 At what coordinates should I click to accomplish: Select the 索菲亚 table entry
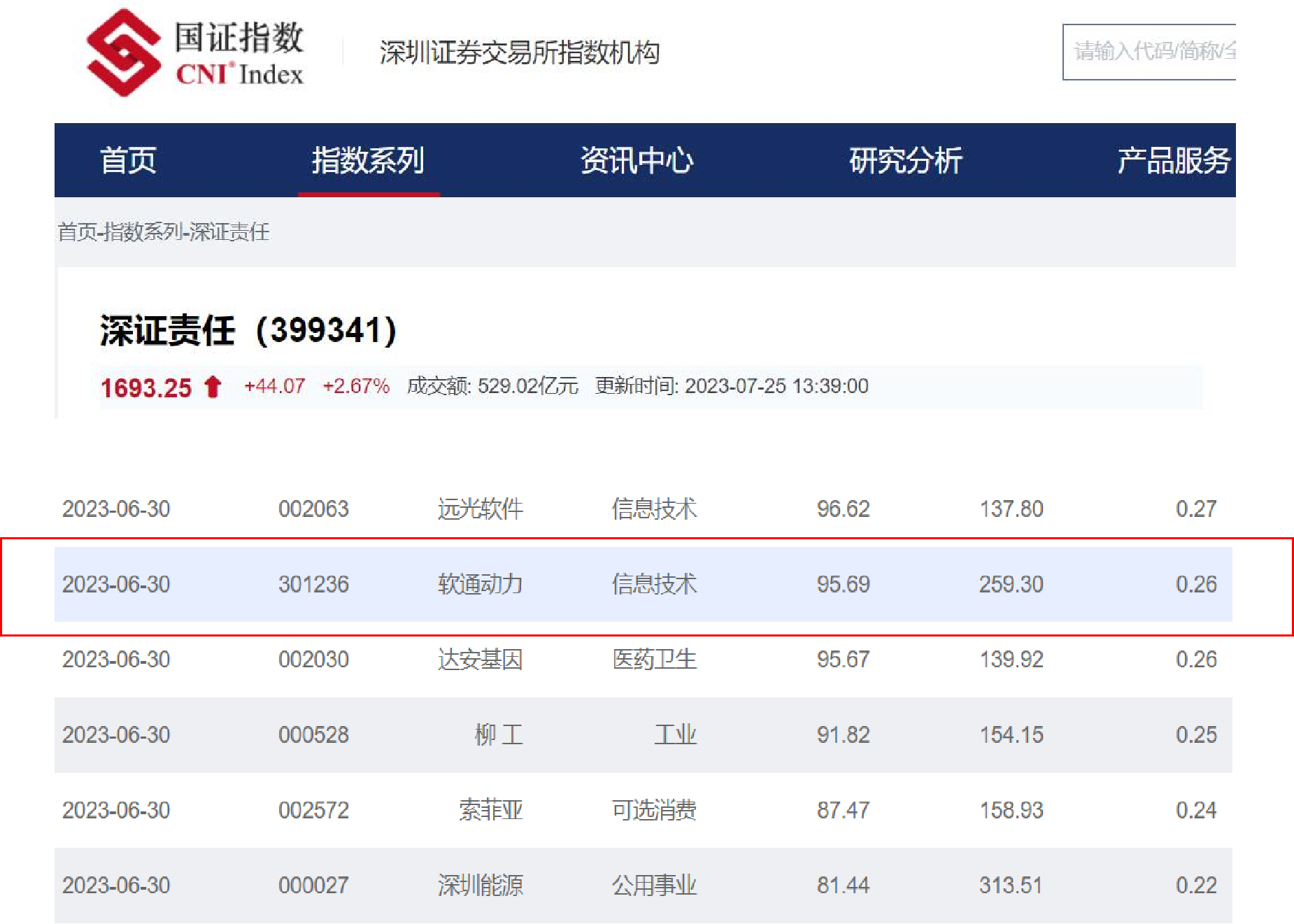coord(491,809)
